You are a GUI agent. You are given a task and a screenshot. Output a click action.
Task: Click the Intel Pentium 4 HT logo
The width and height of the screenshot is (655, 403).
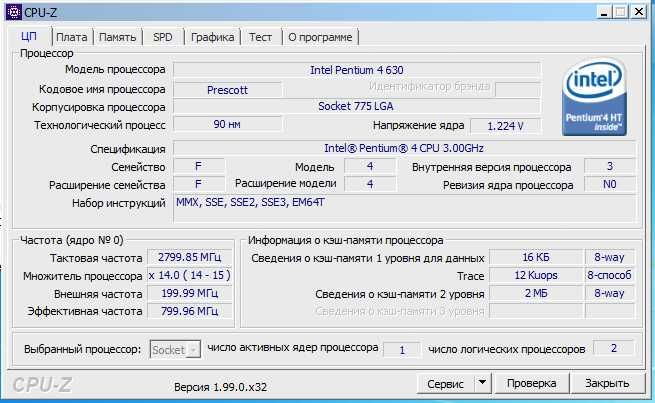click(x=594, y=98)
